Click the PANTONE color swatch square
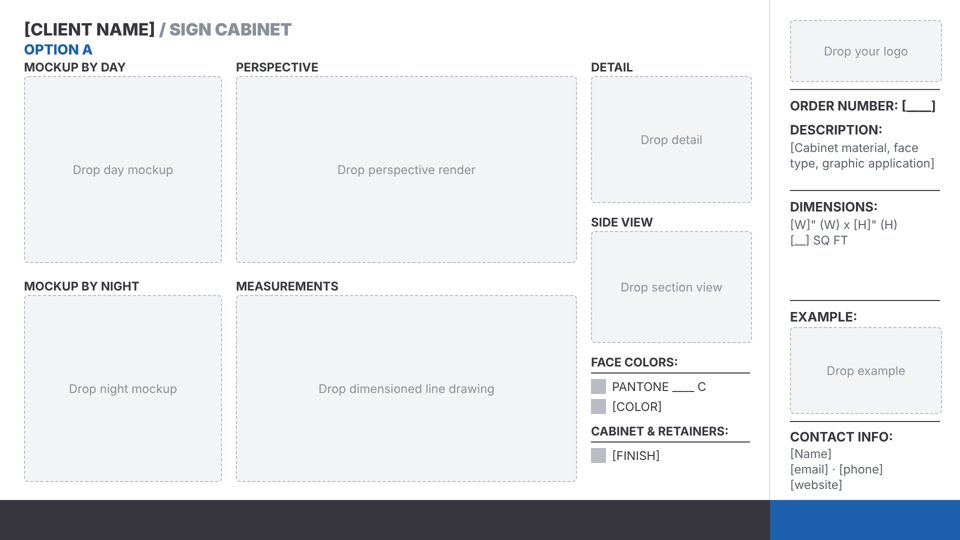This screenshot has height=540, width=960. (x=598, y=386)
